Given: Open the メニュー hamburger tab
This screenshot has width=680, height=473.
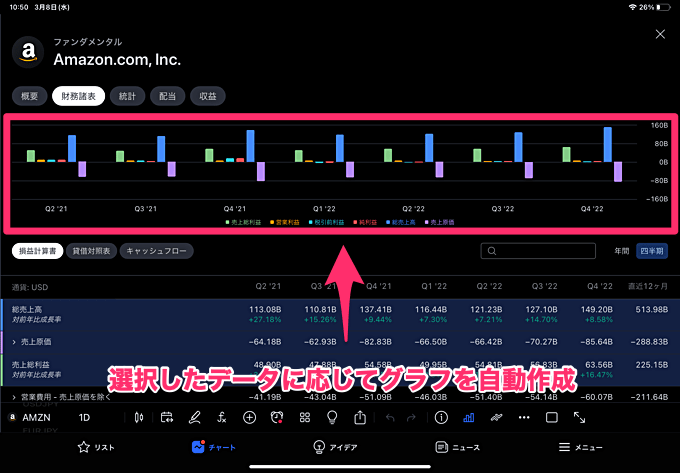Looking at the screenshot, I should point(580,447).
